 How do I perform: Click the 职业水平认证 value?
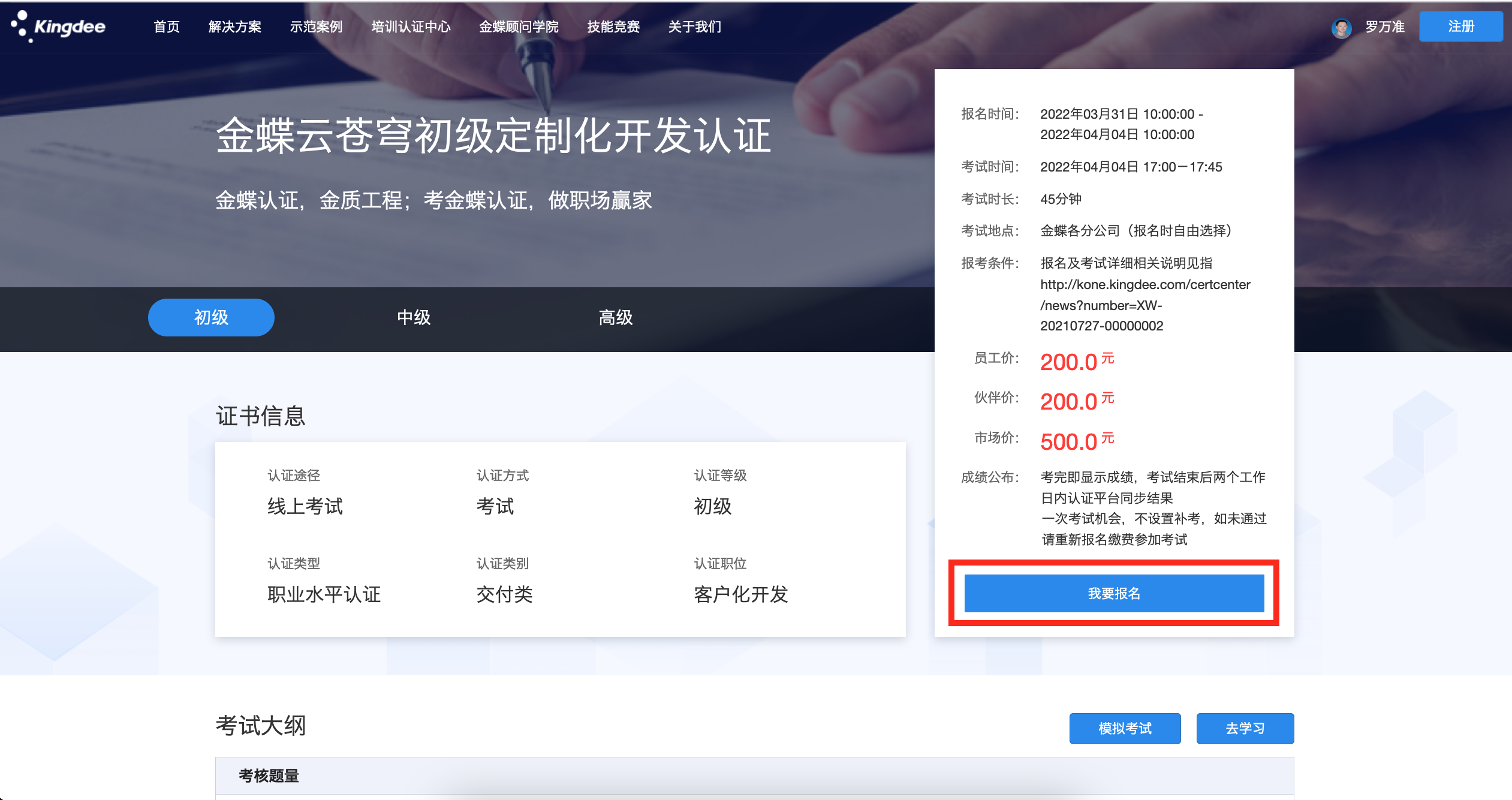click(324, 594)
